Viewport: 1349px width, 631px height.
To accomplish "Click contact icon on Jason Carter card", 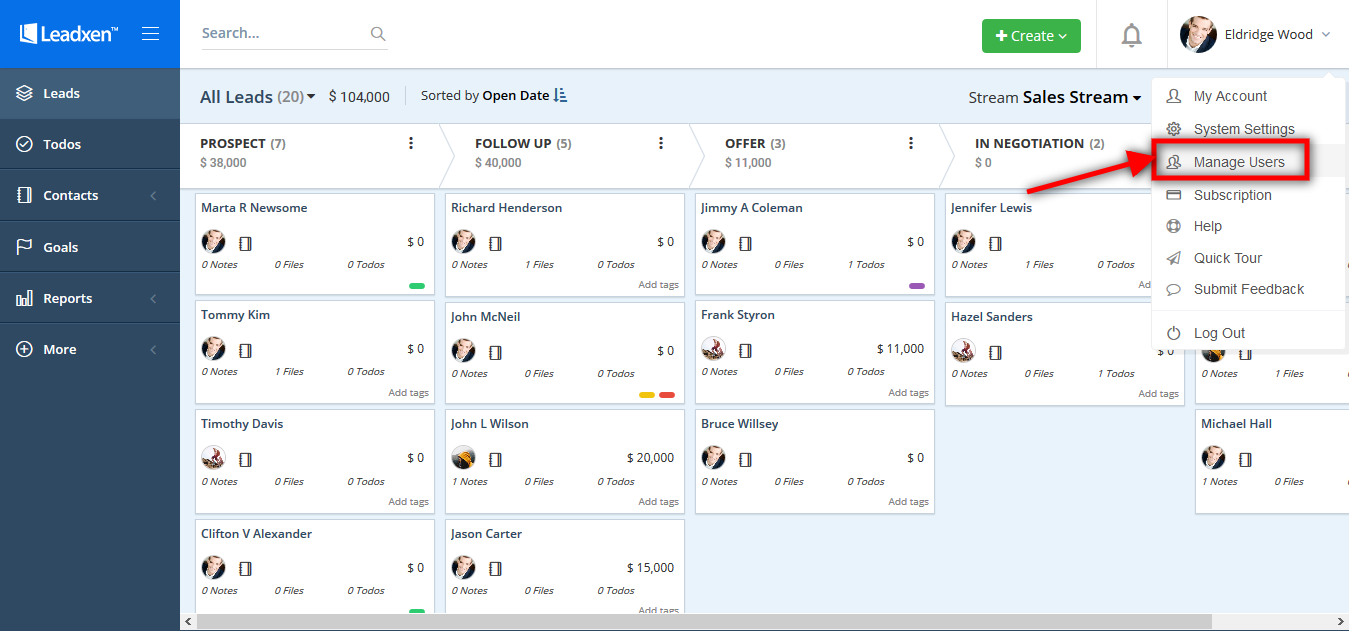I will click(495, 568).
